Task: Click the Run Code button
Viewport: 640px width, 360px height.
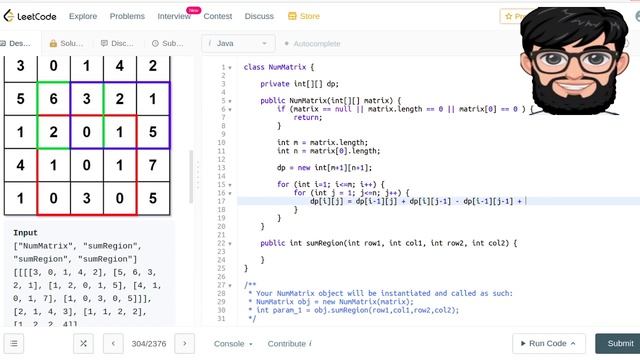Action: 549,344
